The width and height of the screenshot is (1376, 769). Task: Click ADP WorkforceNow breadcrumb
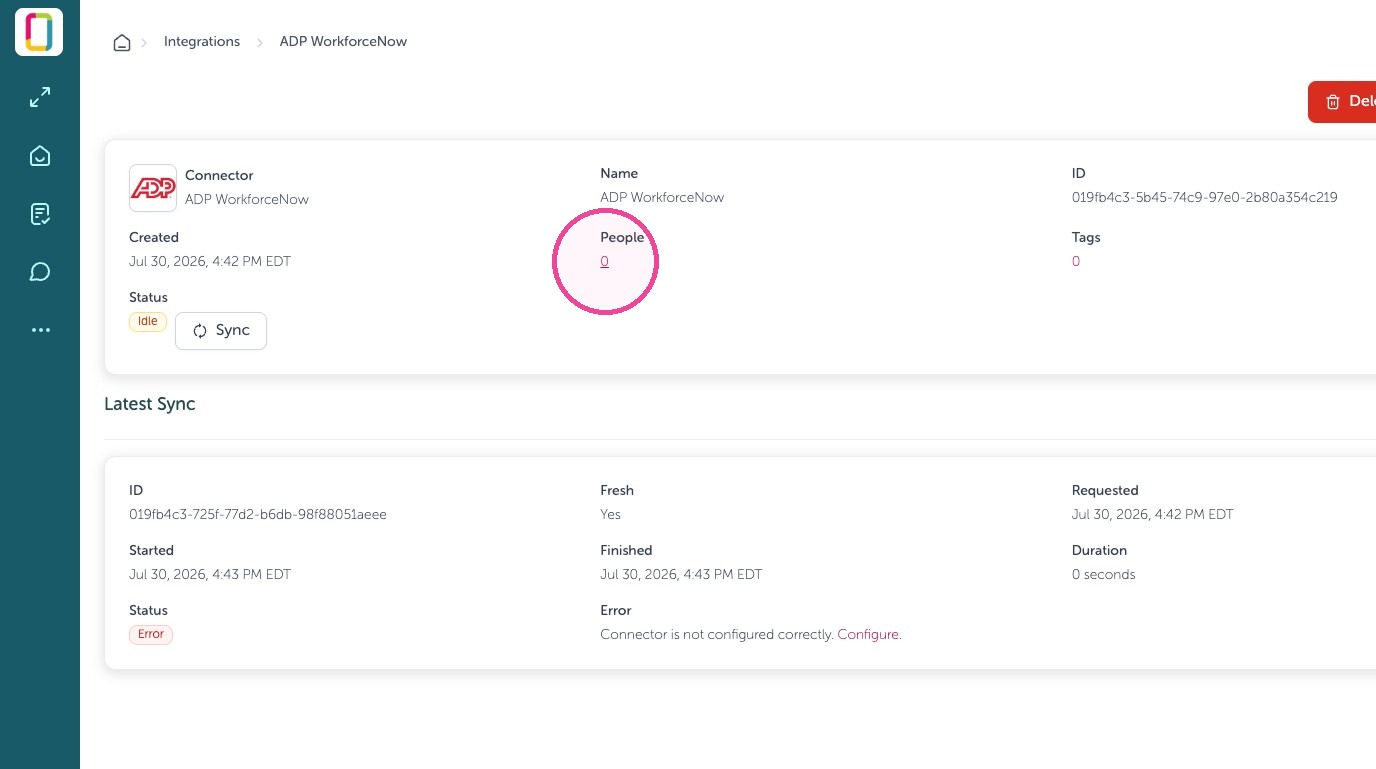(x=343, y=42)
